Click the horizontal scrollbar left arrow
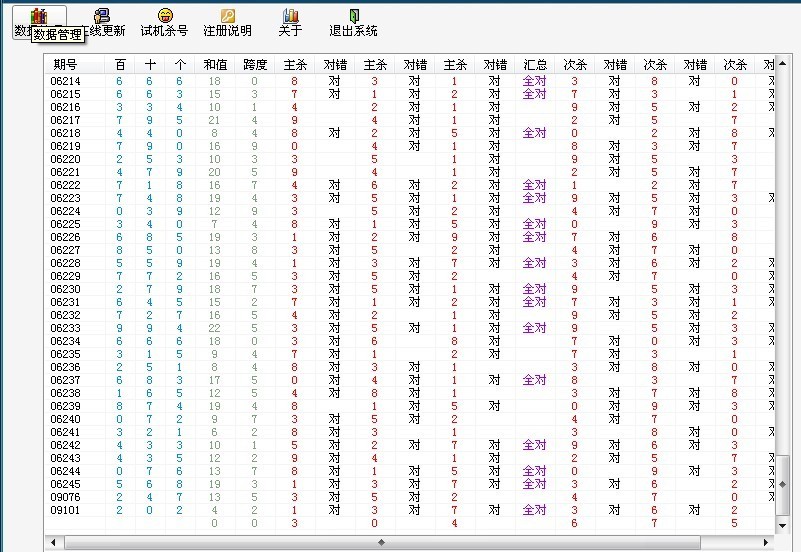Screen dimensions: 801x552 53,542
